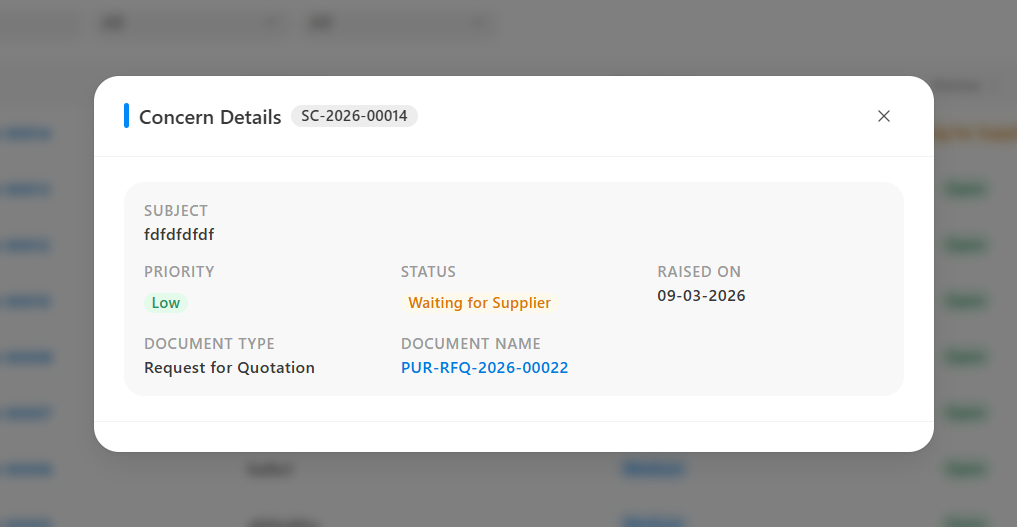Click the STATUS field label
1017x527 pixels.
coord(428,272)
